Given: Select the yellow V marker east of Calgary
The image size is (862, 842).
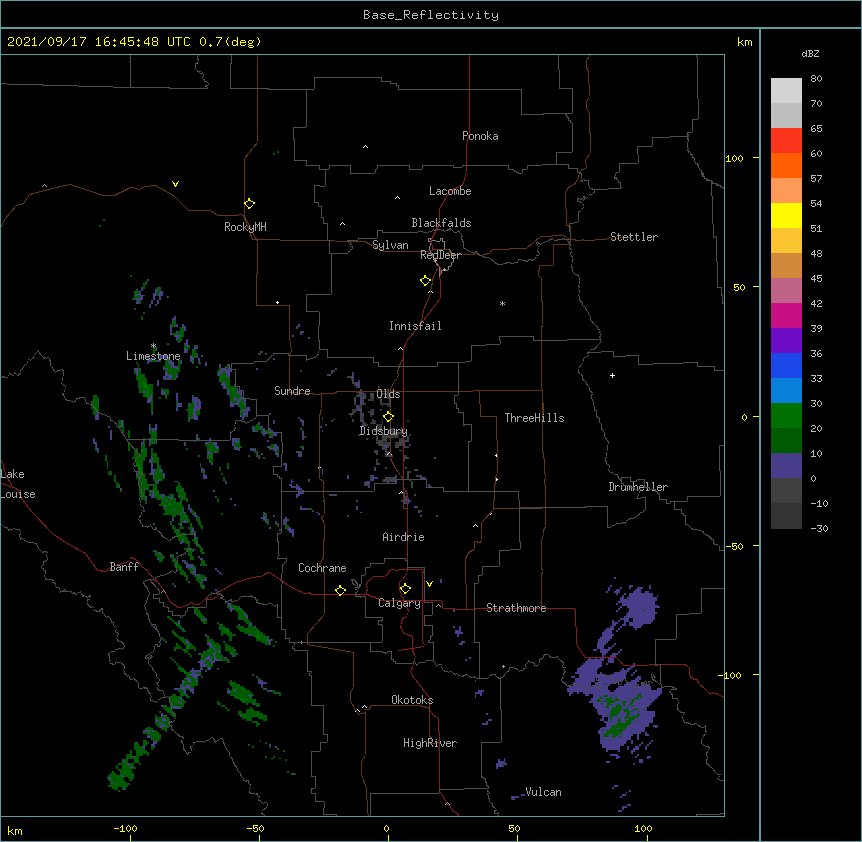Looking at the screenshot, I should coord(429,584).
